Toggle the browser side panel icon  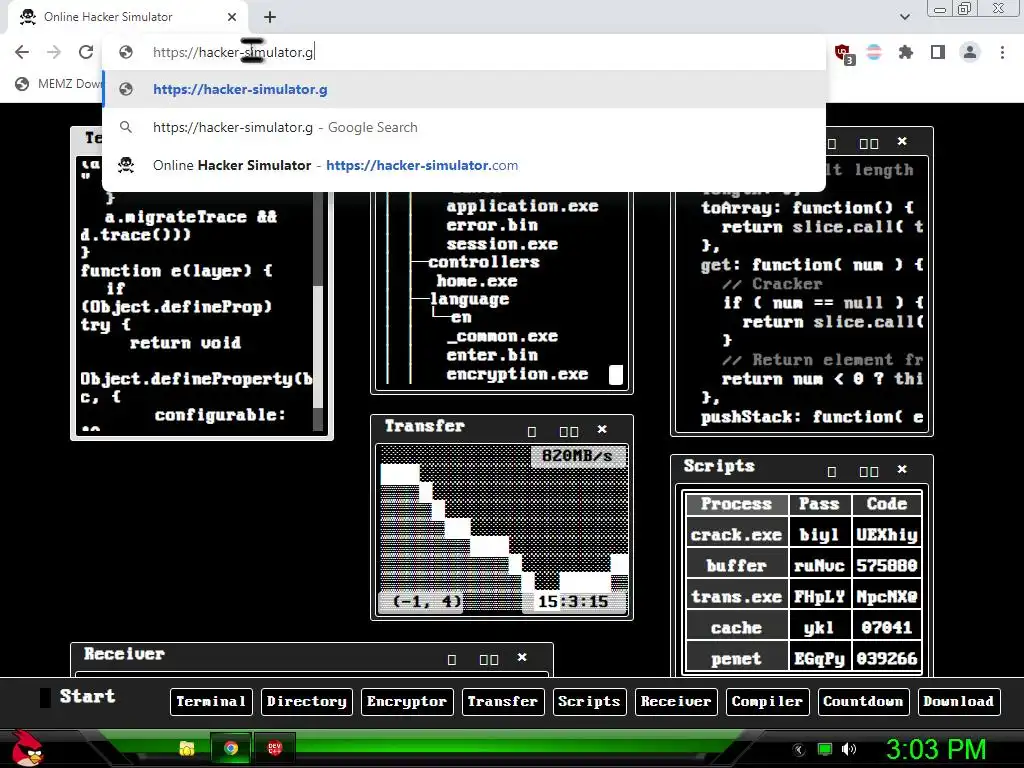[x=938, y=52]
